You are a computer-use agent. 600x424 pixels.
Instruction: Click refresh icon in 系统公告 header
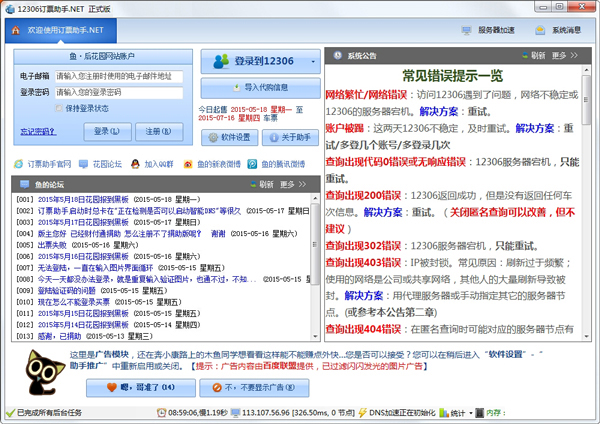click(525, 55)
